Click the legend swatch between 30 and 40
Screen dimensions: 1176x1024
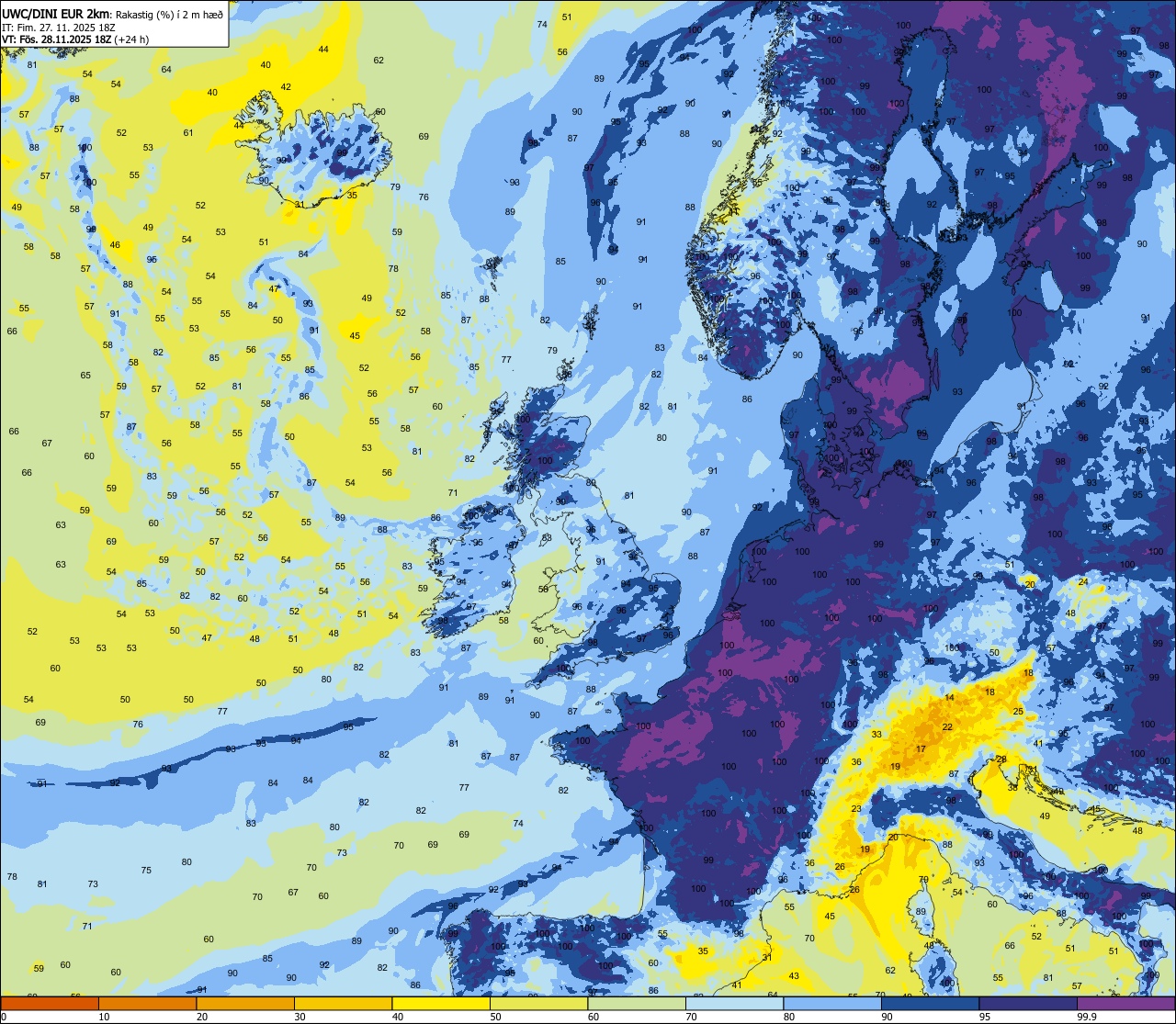tap(343, 1003)
